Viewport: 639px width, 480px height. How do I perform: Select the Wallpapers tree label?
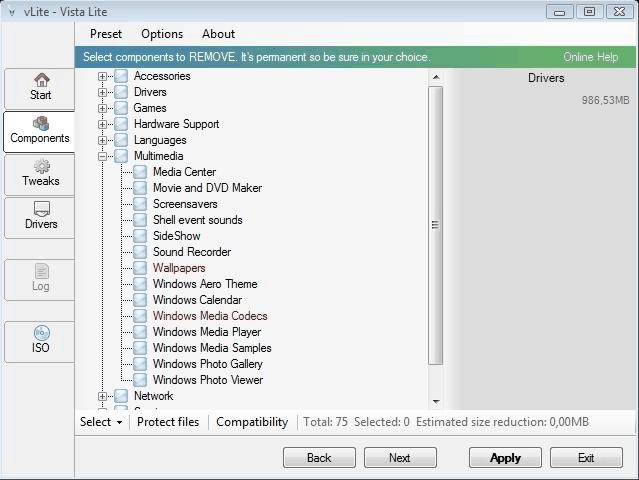(x=179, y=268)
